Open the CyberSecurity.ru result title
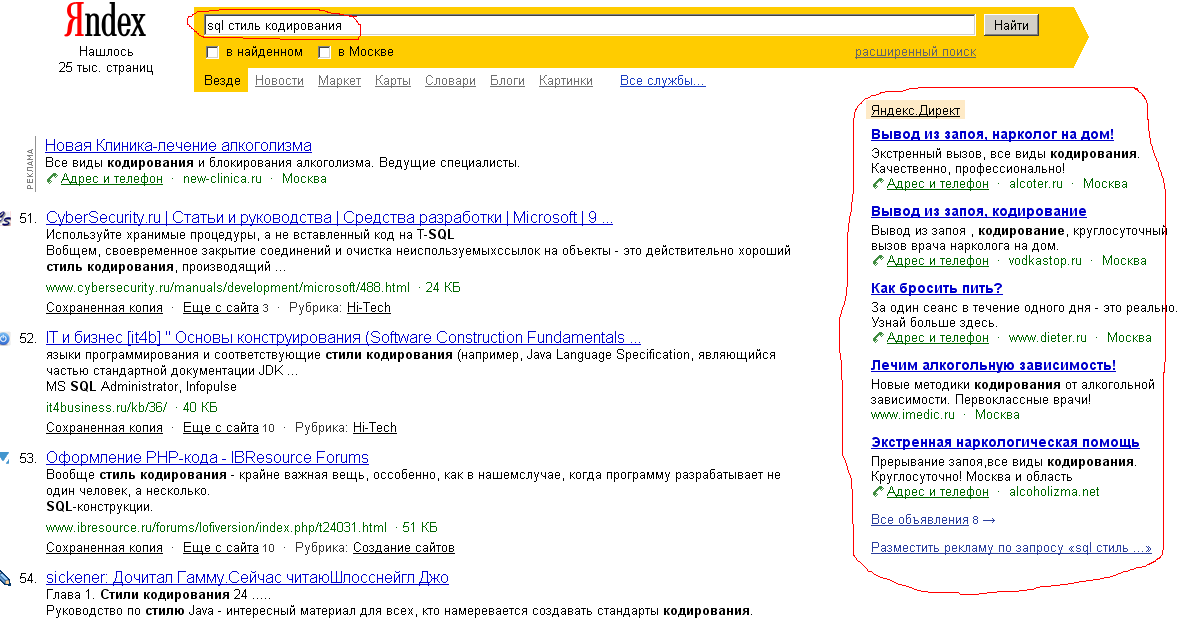The width and height of the screenshot is (1180, 619). [x=330, y=217]
